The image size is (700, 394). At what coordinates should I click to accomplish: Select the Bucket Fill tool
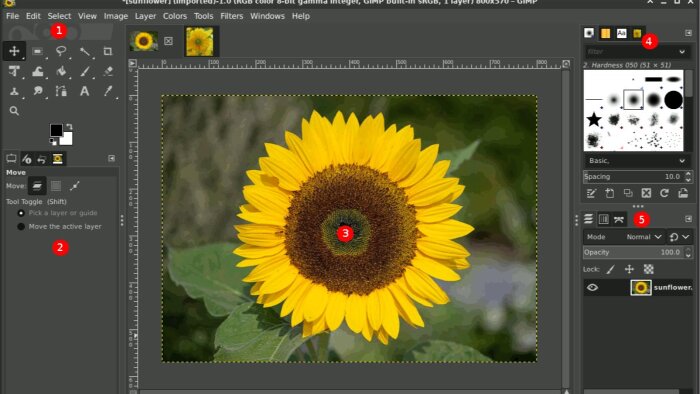[x=61, y=71]
